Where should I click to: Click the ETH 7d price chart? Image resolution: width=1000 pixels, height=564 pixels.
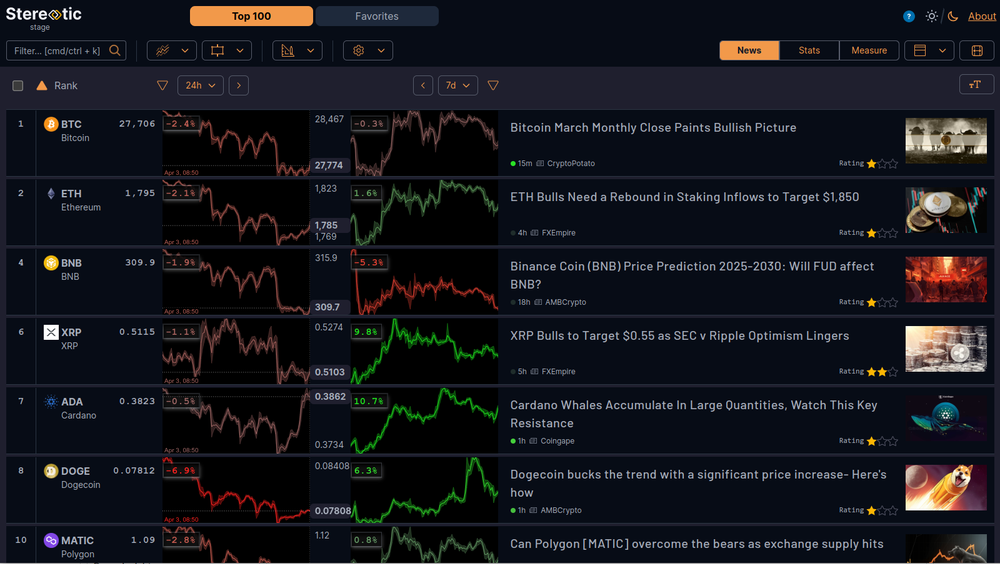point(424,212)
